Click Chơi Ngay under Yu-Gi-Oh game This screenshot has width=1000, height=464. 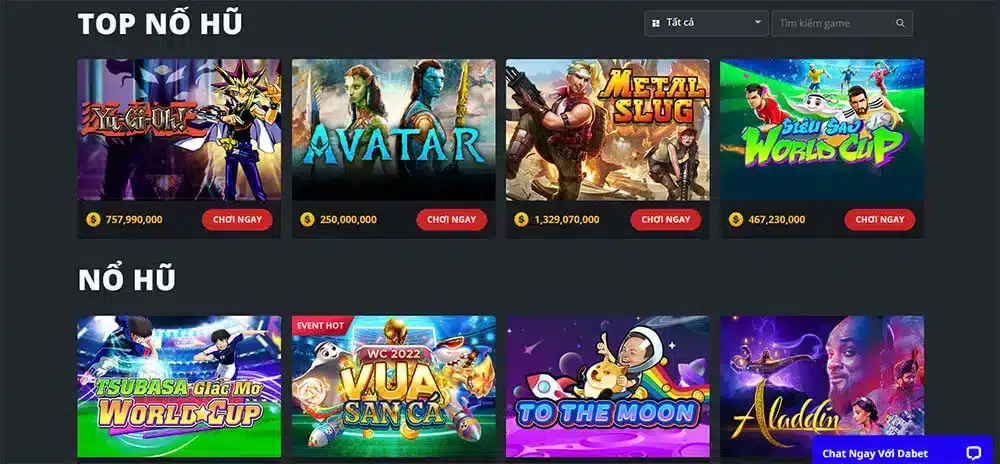[x=237, y=219]
